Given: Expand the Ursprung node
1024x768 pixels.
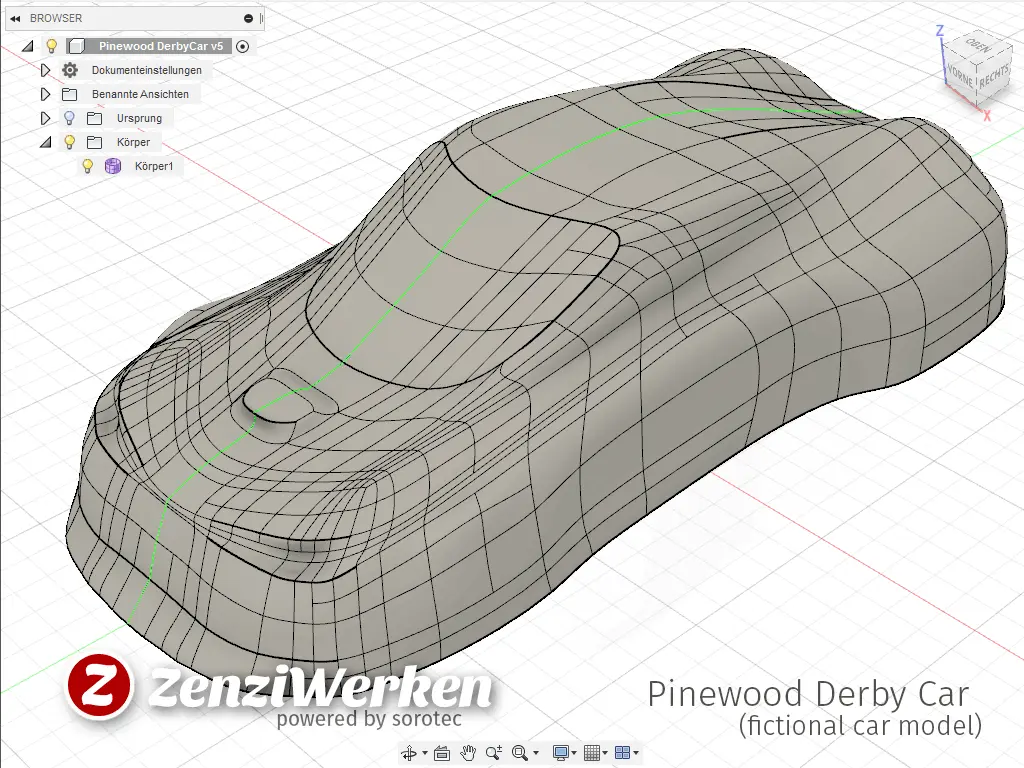Looking at the screenshot, I should pyautogui.click(x=45, y=118).
